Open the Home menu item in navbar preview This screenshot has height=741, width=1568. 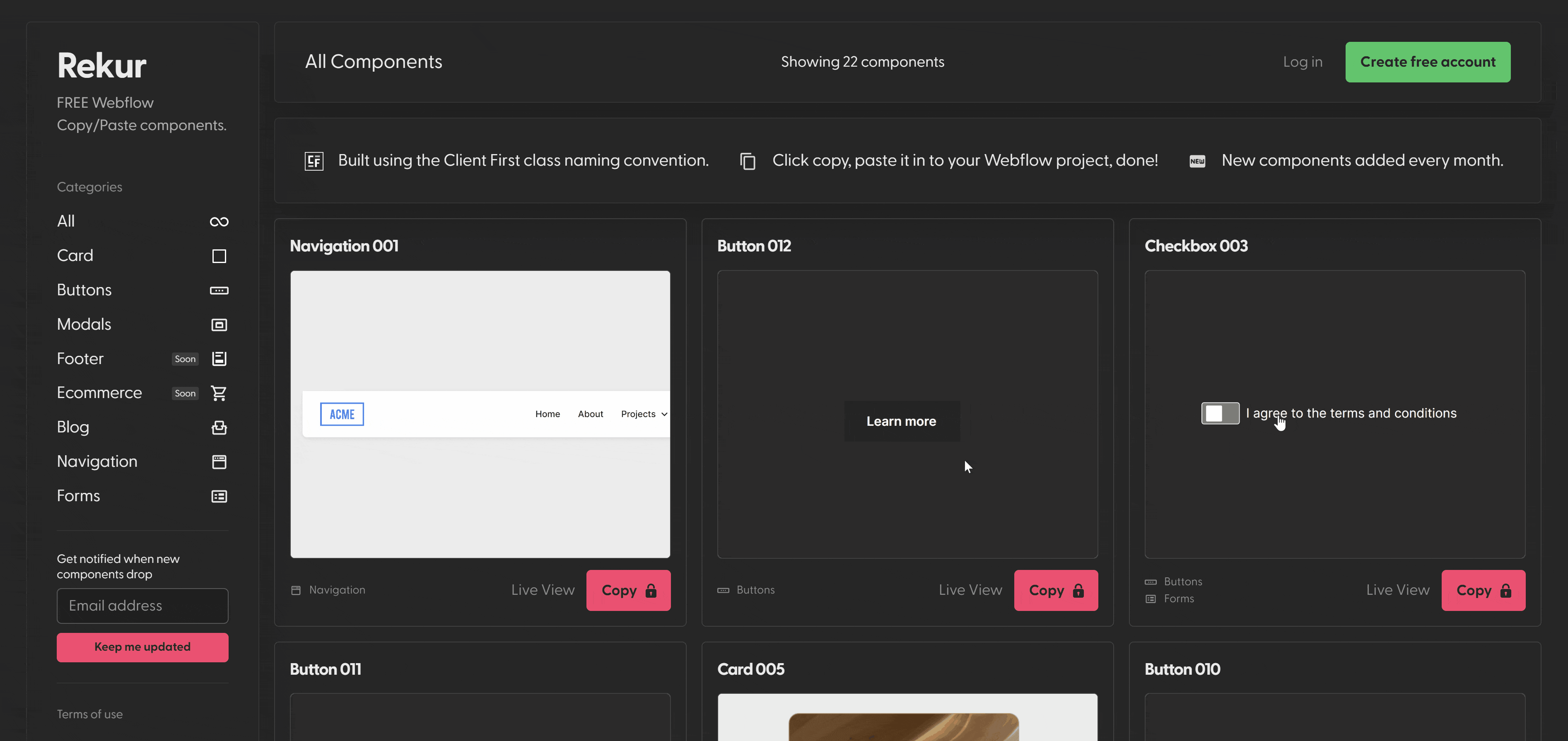click(x=547, y=413)
